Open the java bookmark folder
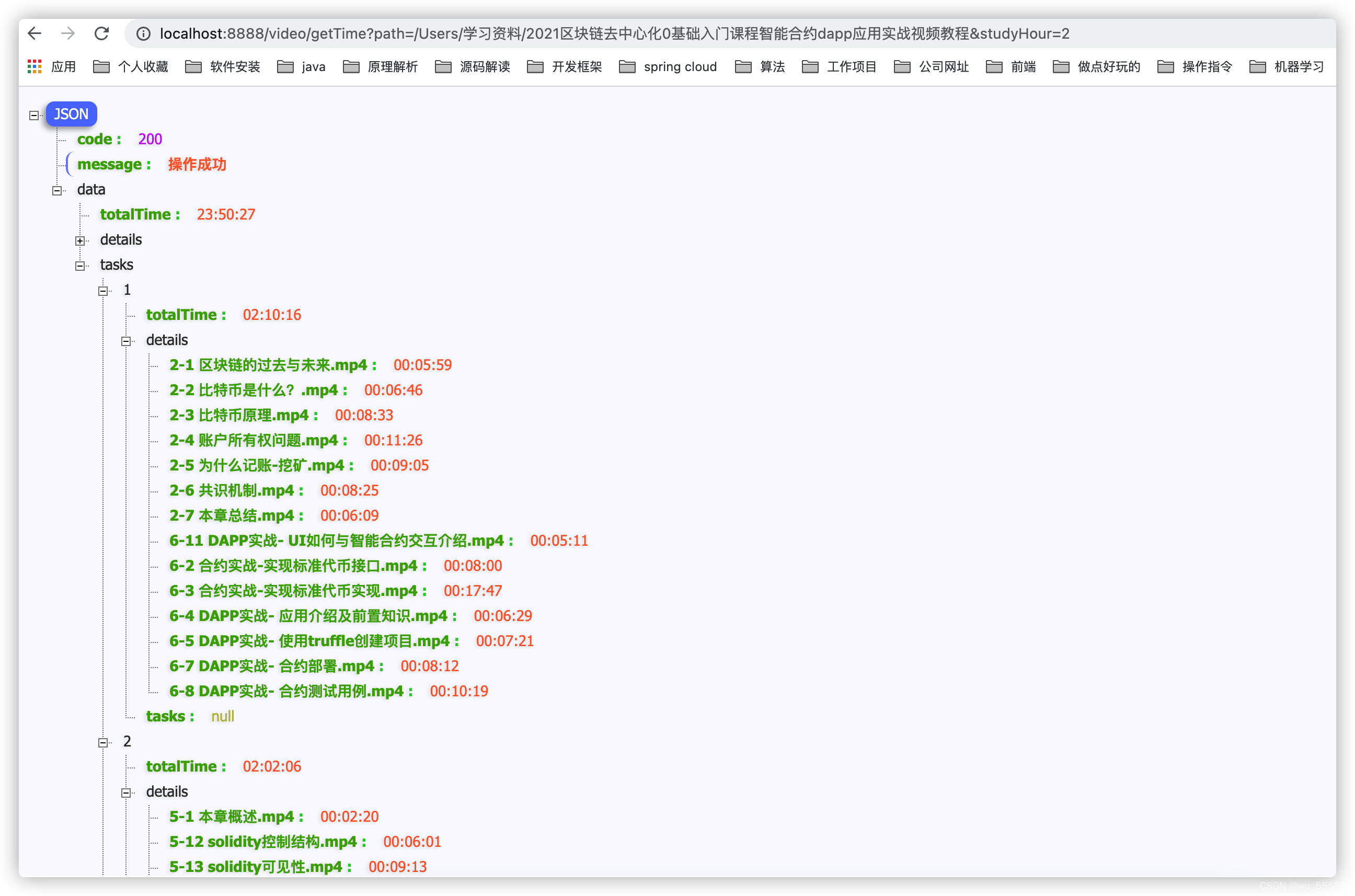Viewport: 1355px width, 896px height. [301, 67]
